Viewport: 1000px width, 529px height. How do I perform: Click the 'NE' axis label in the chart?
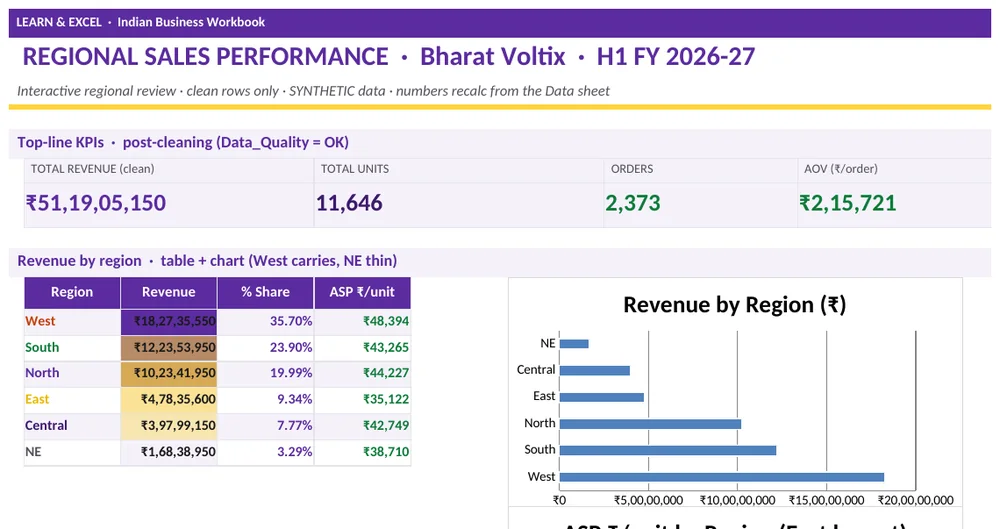(548, 343)
